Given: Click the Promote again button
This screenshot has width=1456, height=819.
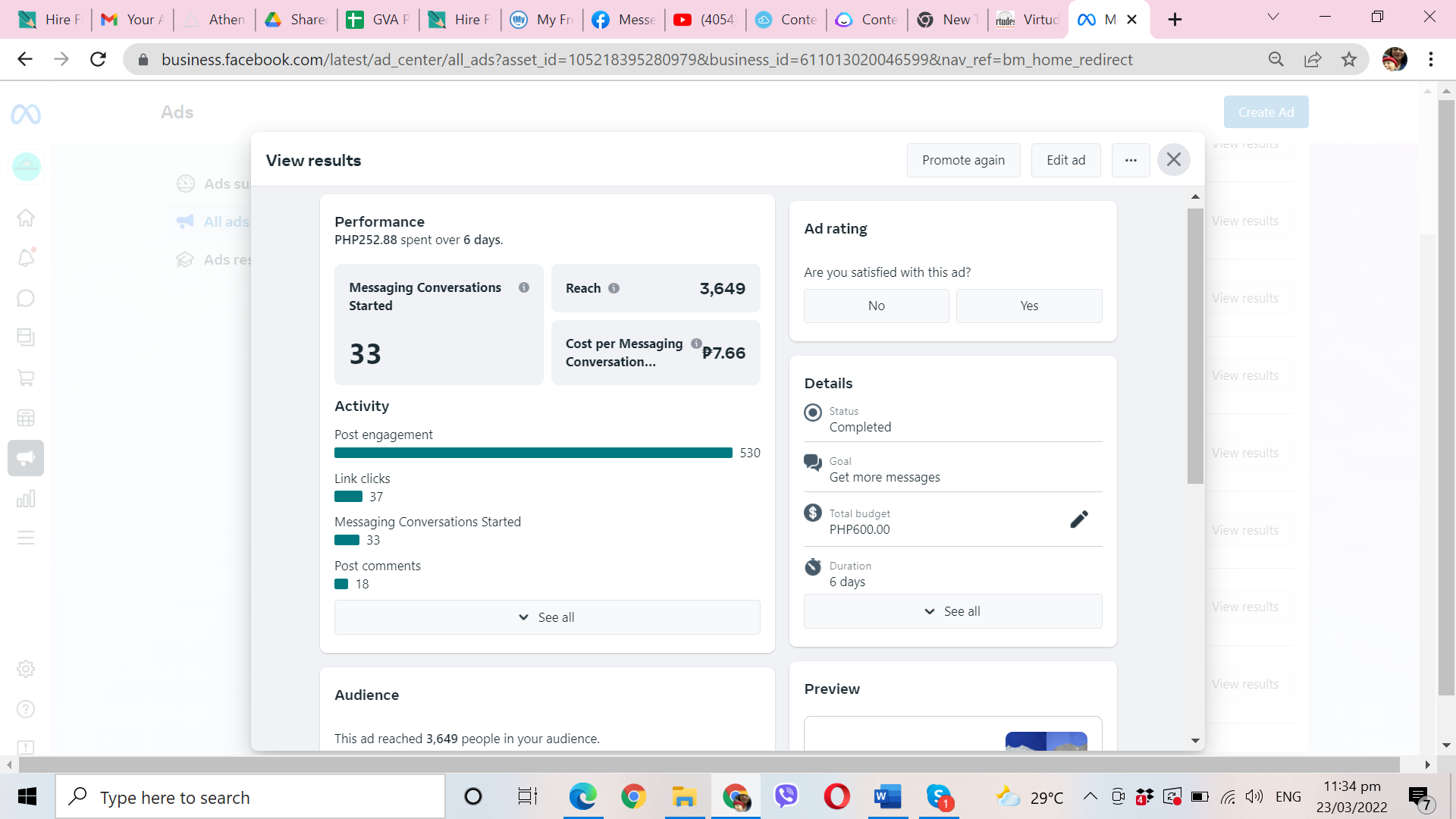Looking at the screenshot, I should pyautogui.click(x=963, y=160).
